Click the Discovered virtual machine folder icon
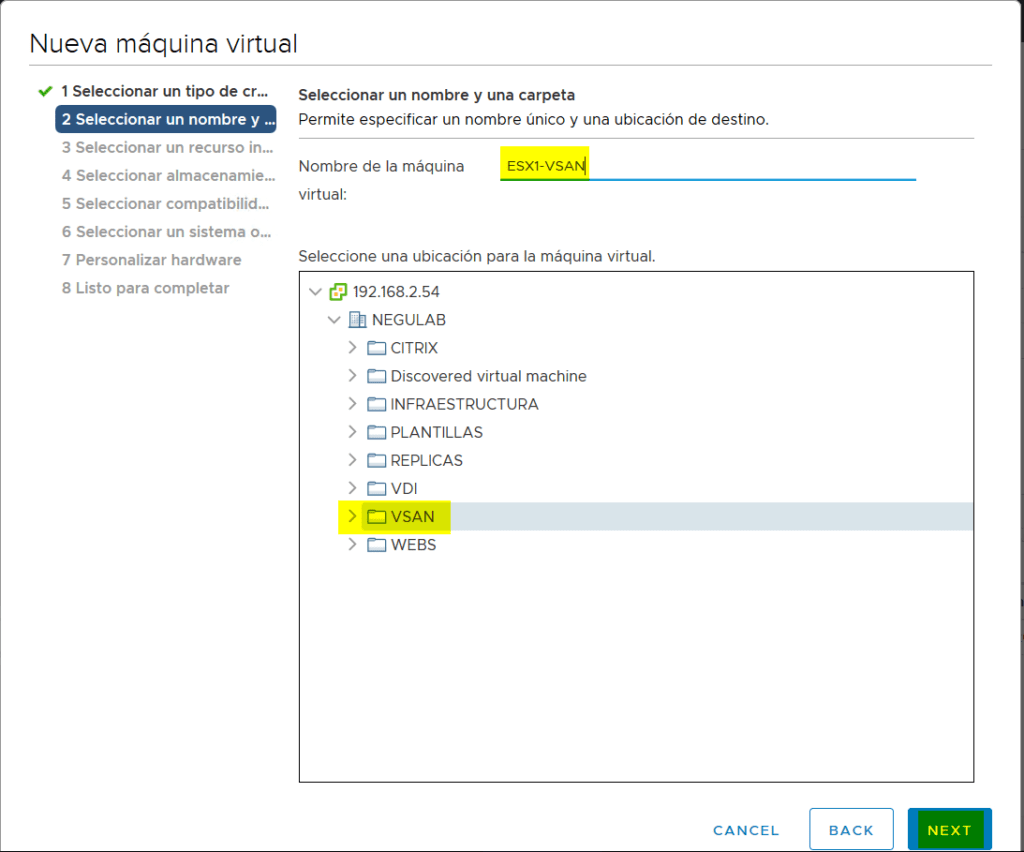The image size is (1024, 852). [x=376, y=376]
